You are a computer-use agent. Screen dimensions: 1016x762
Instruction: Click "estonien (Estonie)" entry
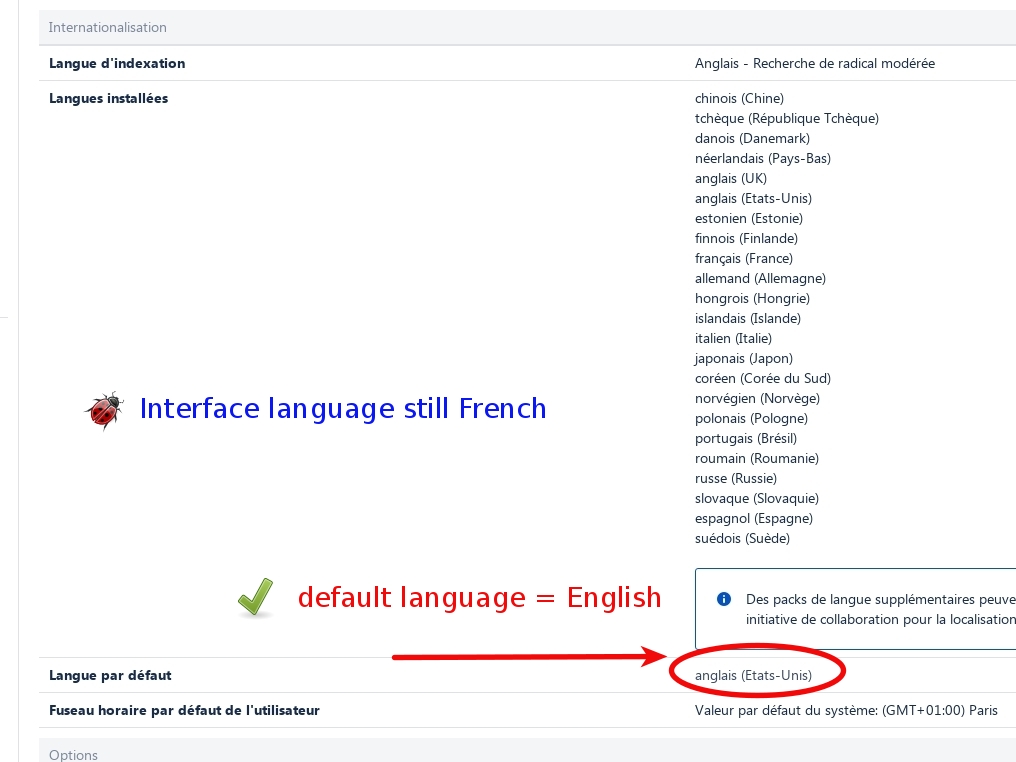pyautogui.click(x=748, y=219)
